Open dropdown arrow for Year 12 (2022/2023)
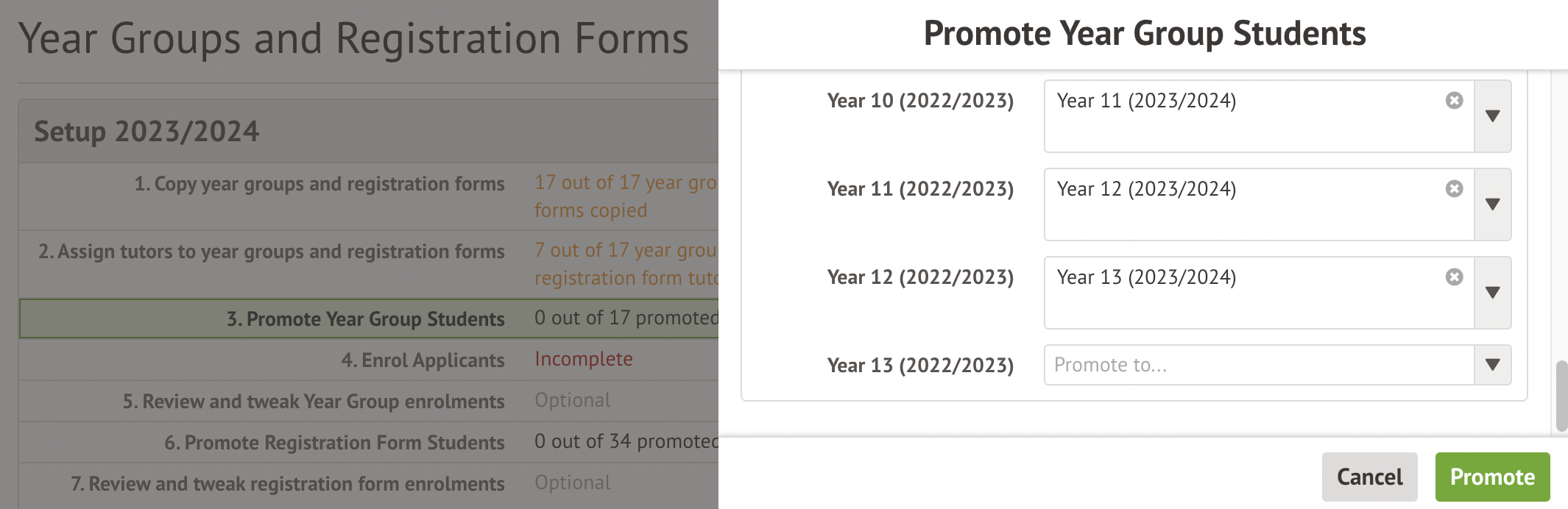This screenshot has height=509, width=1568. coord(1492,293)
